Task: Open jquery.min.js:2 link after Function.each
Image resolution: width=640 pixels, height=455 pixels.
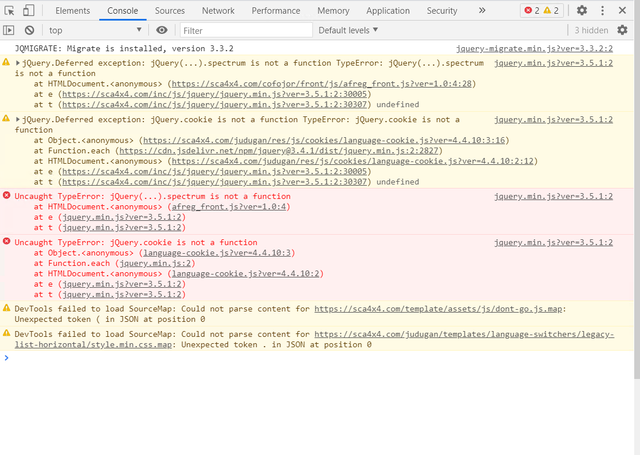Action: click(x=155, y=264)
